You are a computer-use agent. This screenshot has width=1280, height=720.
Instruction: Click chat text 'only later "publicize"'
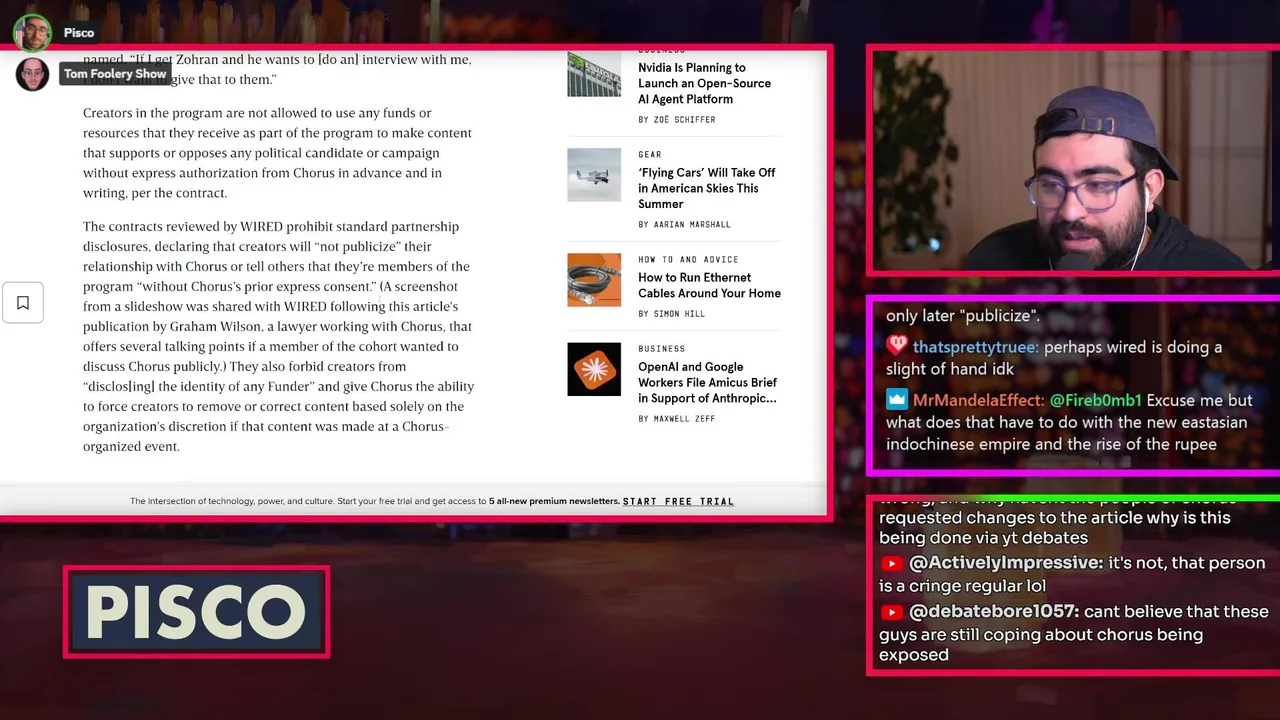(963, 316)
